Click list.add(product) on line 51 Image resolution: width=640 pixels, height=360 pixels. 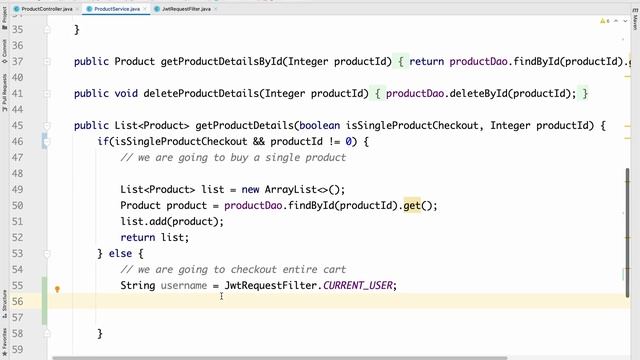172,221
